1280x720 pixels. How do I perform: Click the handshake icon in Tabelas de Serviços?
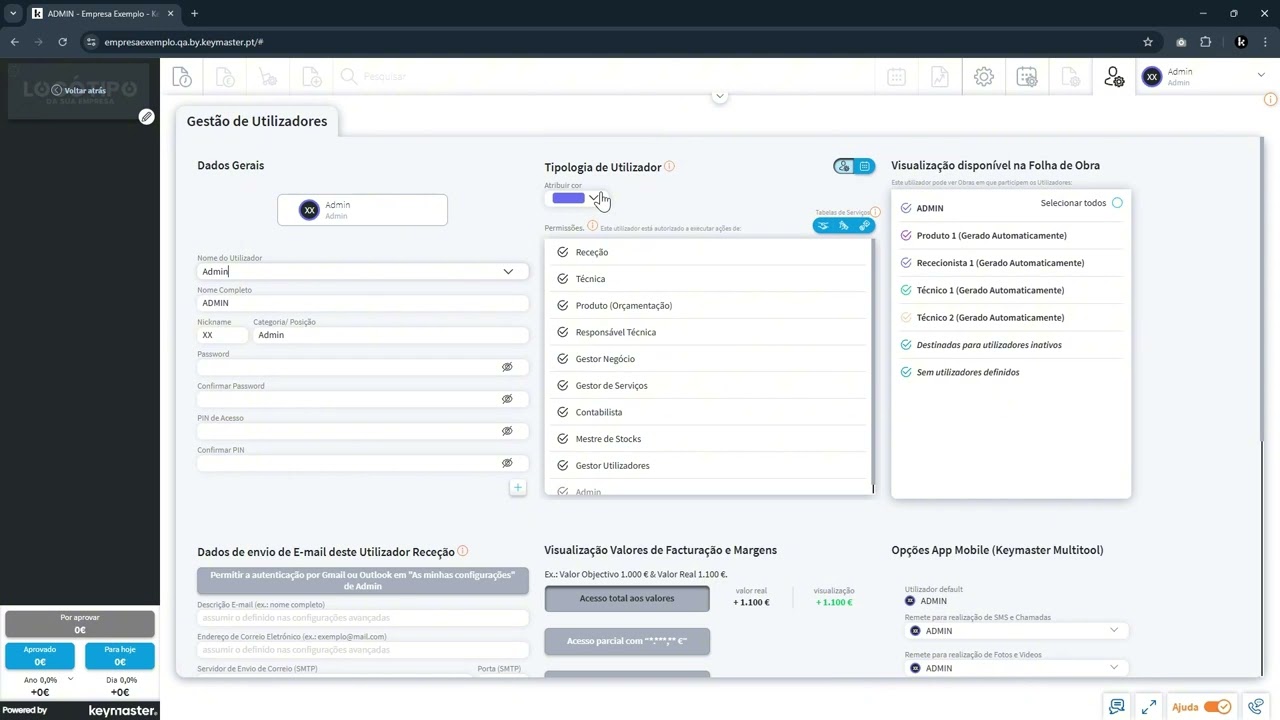click(823, 226)
